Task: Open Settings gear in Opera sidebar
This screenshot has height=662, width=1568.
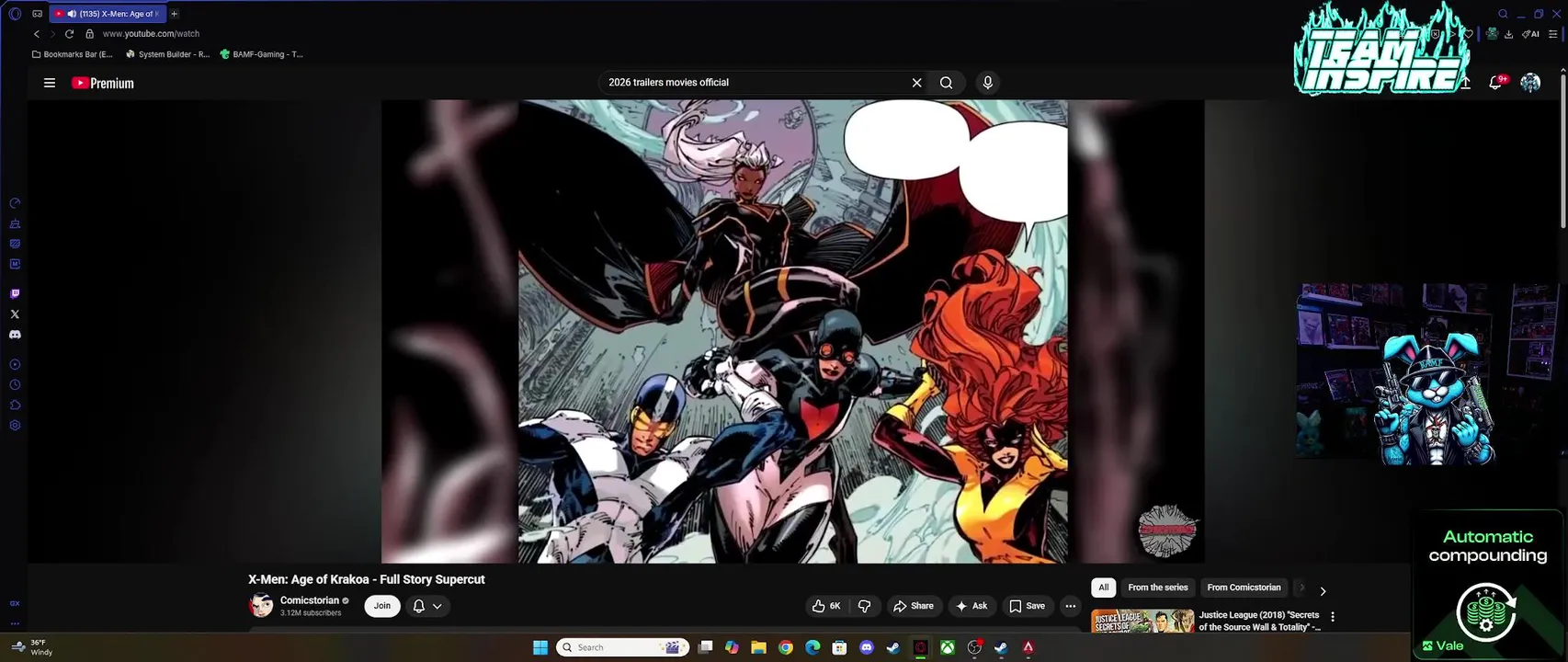Action: click(x=15, y=426)
